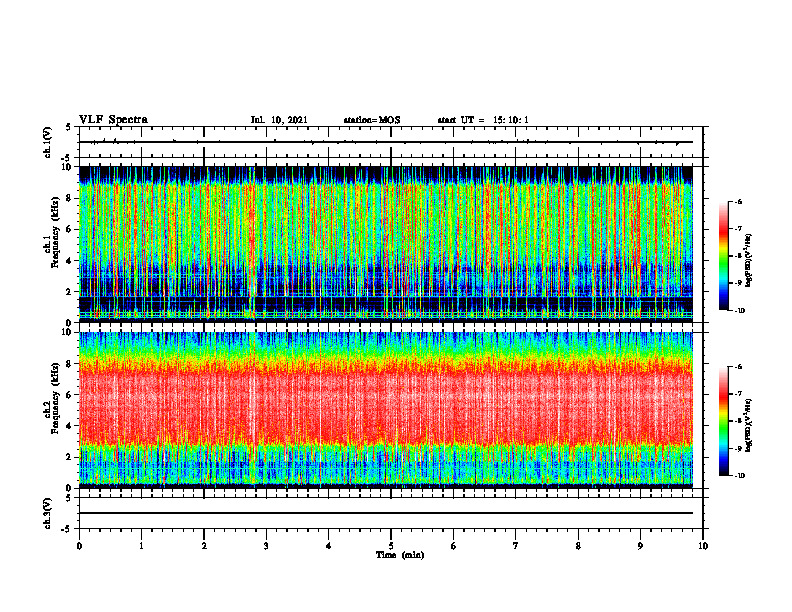Click the "start UT = 15:10:1" text
The width and height of the screenshot is (792, 612).
(483, 120)
